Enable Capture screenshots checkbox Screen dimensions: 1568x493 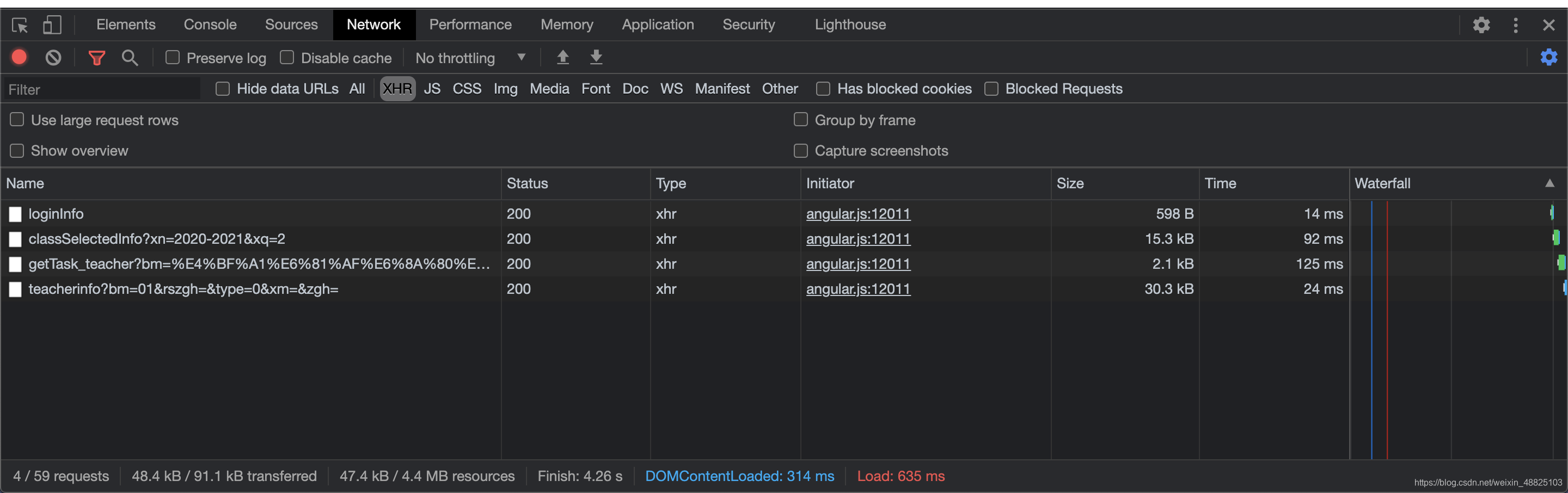pyautogui.click(x=800, y=150)
